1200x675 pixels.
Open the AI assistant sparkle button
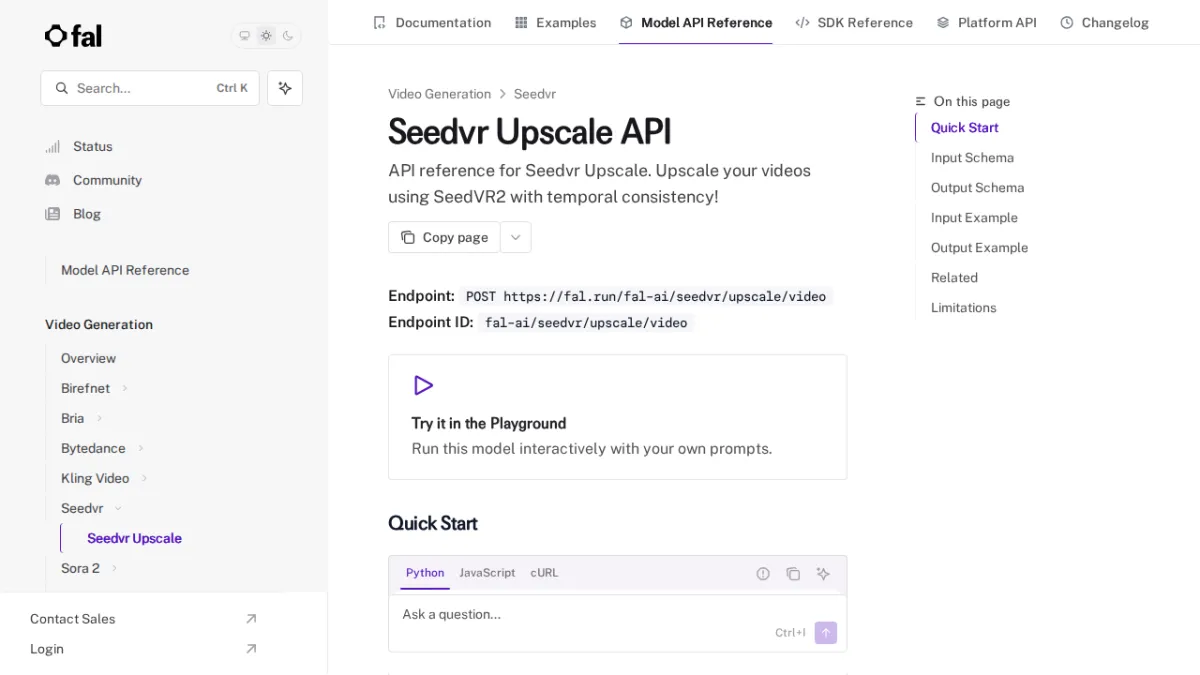pos(285,88)
